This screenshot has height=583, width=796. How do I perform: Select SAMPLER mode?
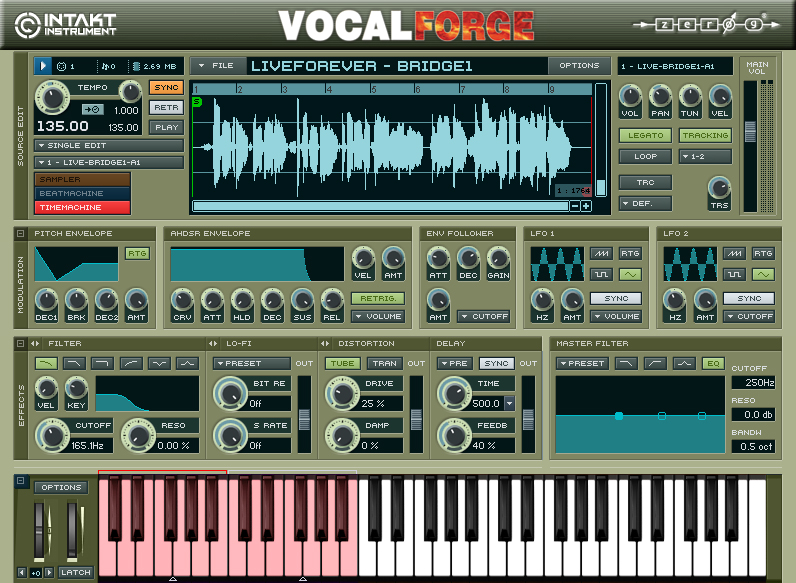pos(83,179)
